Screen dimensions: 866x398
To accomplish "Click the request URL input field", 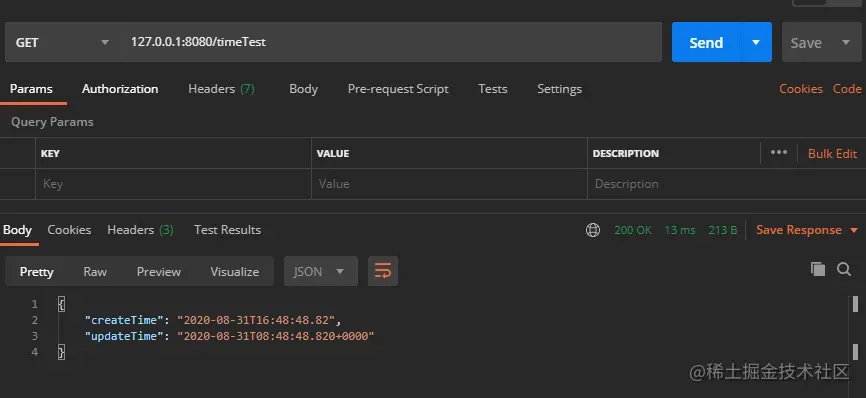I will pyautogui.click(x=390, y=42).
